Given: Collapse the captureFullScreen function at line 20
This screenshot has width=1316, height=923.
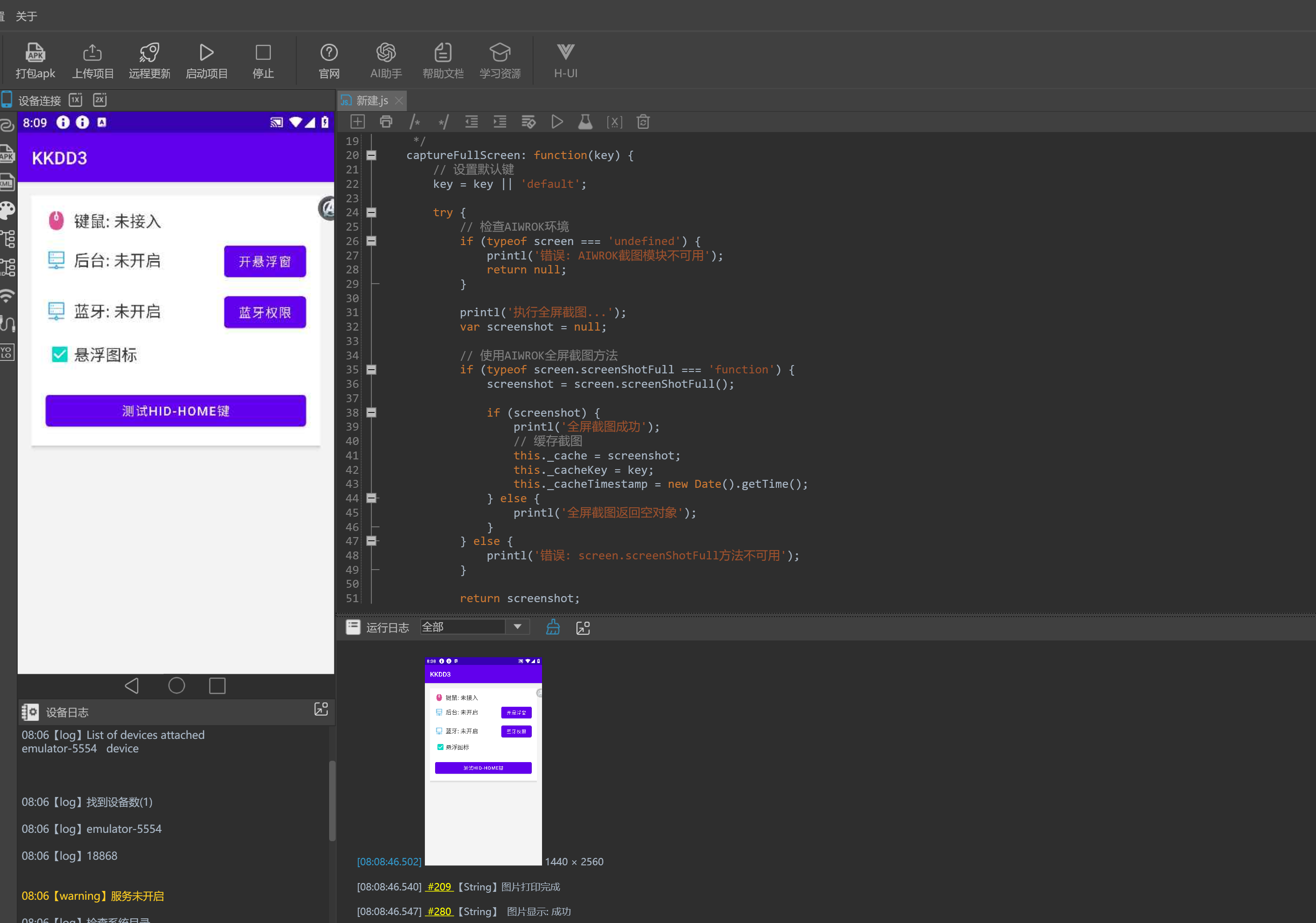Looking at the screenshot, I should coord(371,155).
